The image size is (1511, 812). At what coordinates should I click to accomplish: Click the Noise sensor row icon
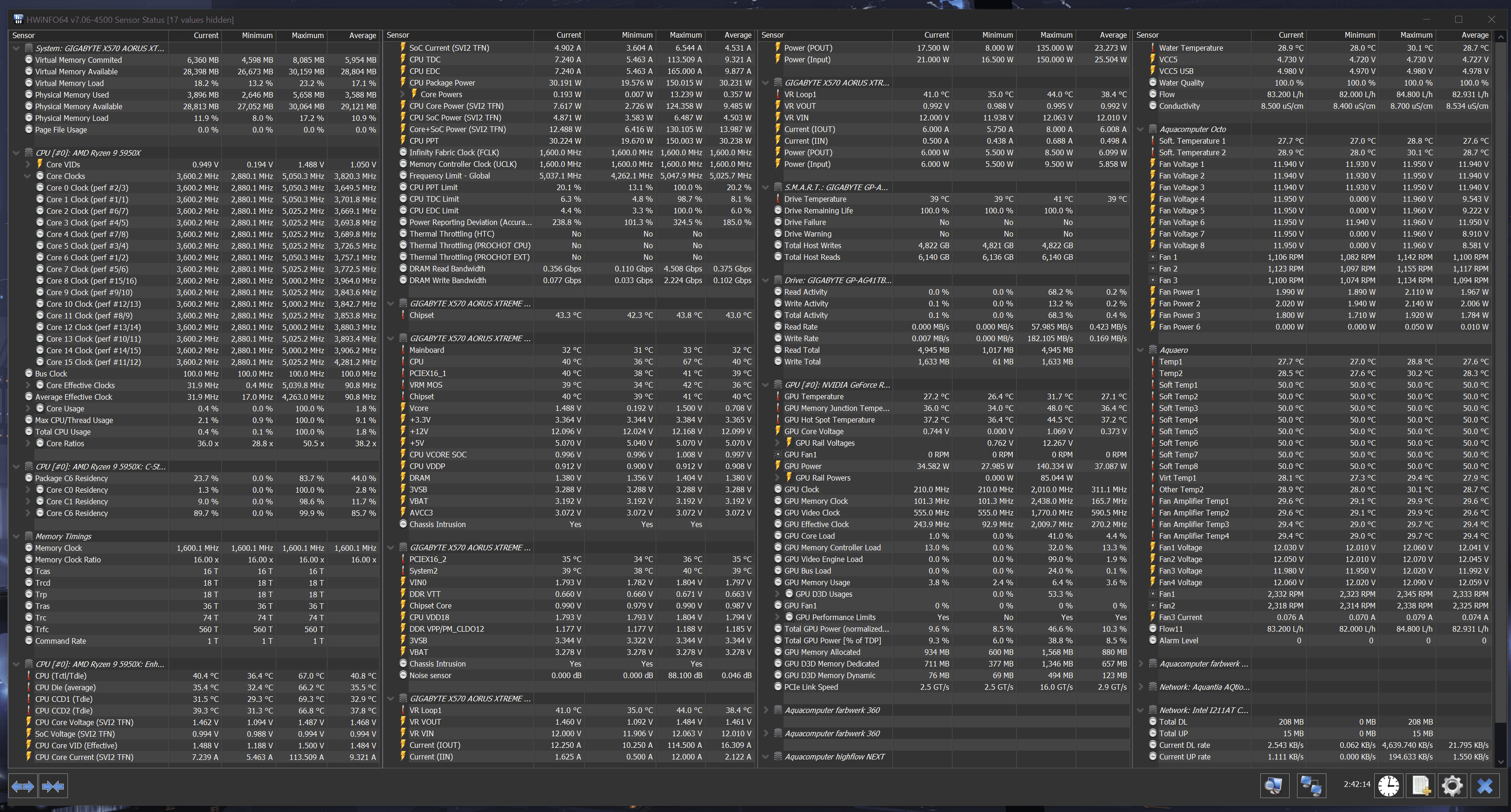click(x=403, y=675)
